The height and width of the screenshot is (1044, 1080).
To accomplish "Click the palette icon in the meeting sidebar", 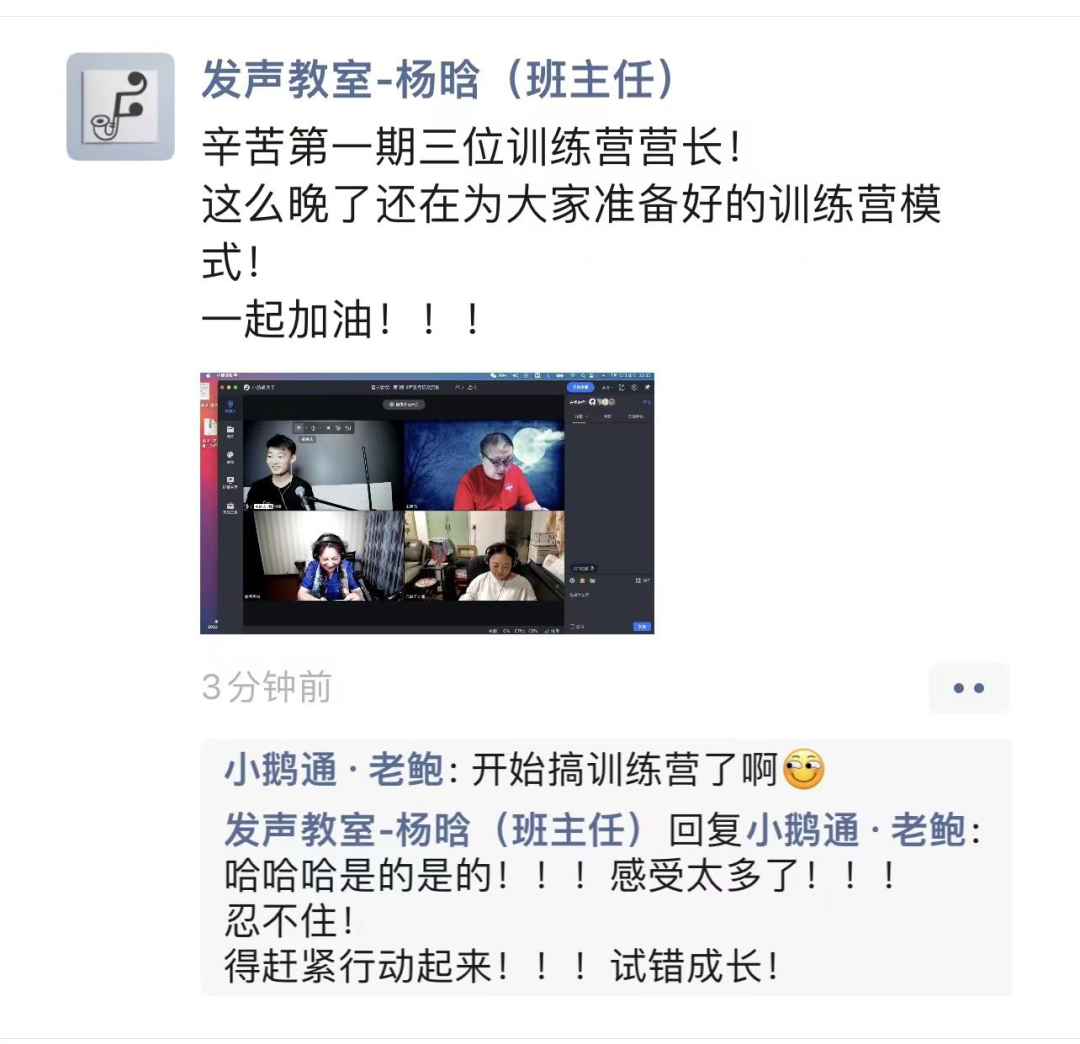I will click(x=230, y=457).
